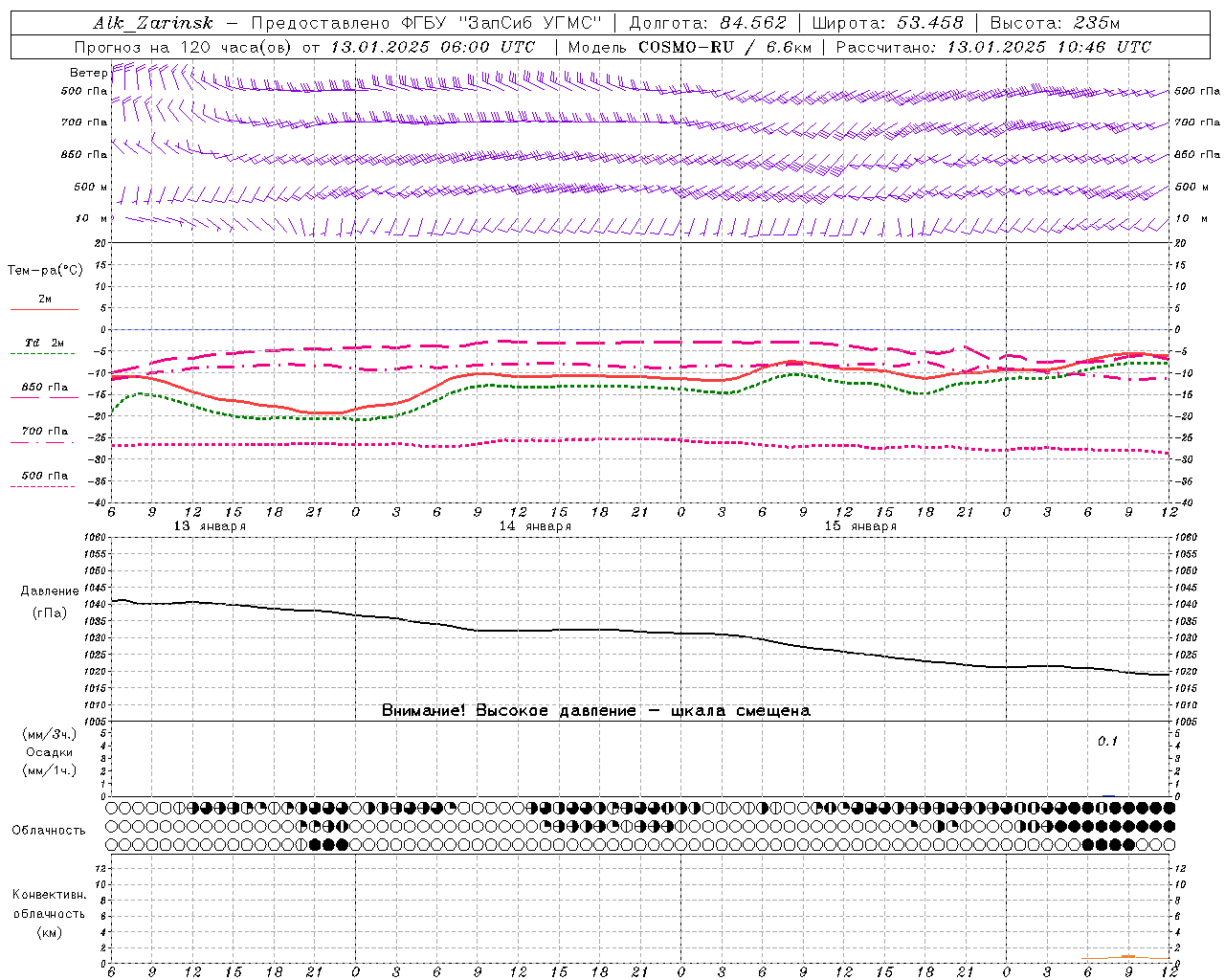Viewport: 1225px width, 980px height.
Task: Click the 0.1 precipitation amount value
Action: (1107, 741)
